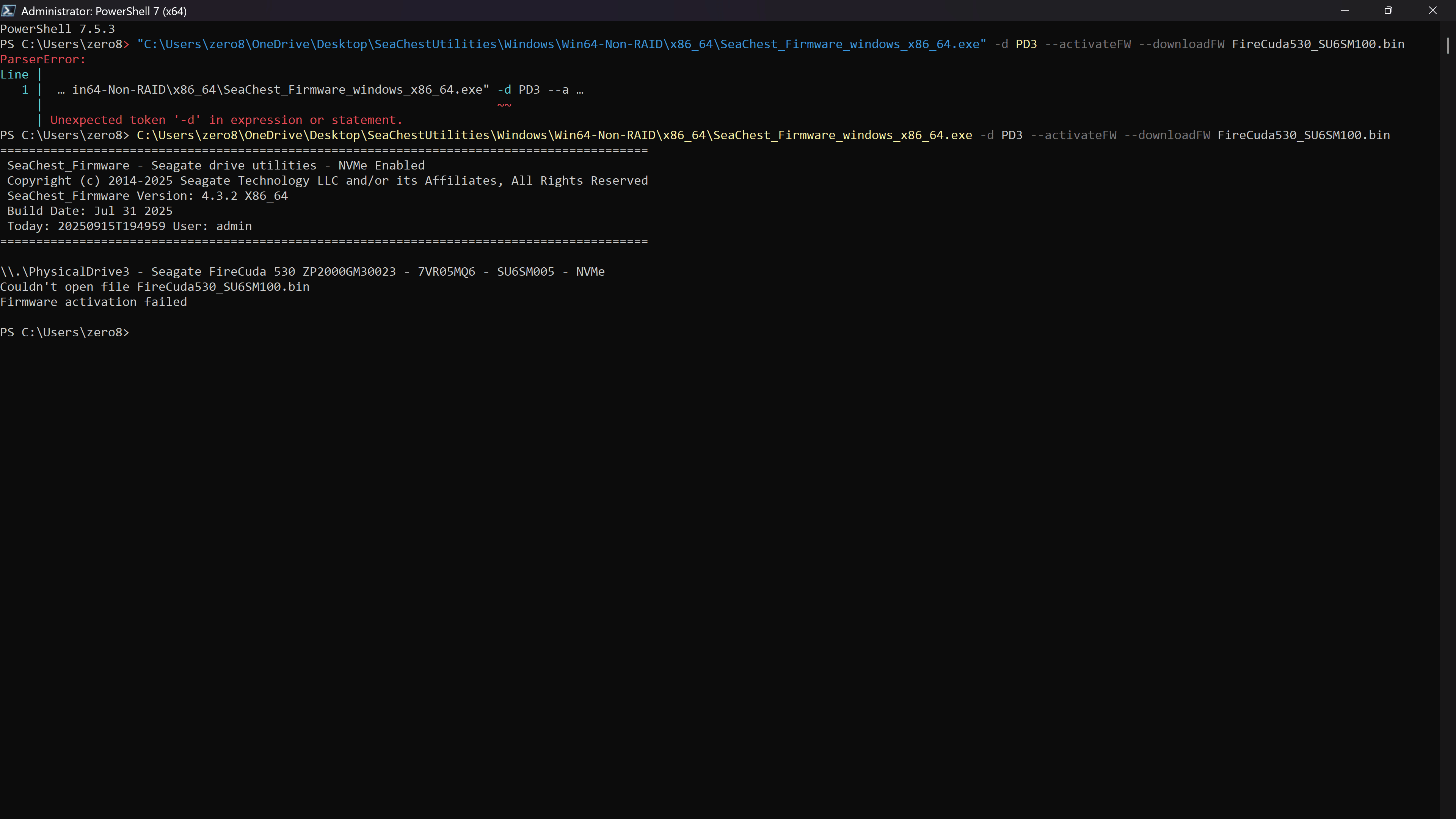Click the quoted blue exe path in first command
Viewport: 1456px width, 819px height.
[561, 44]
